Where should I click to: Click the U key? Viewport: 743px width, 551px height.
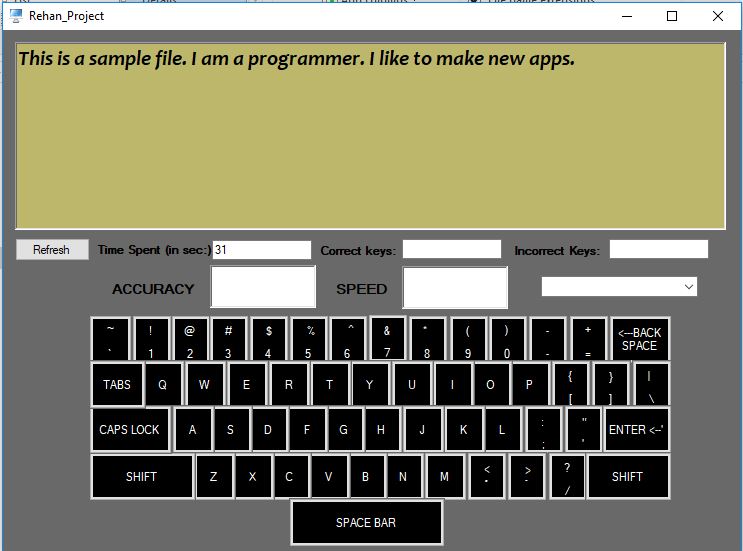pos(412,384)
